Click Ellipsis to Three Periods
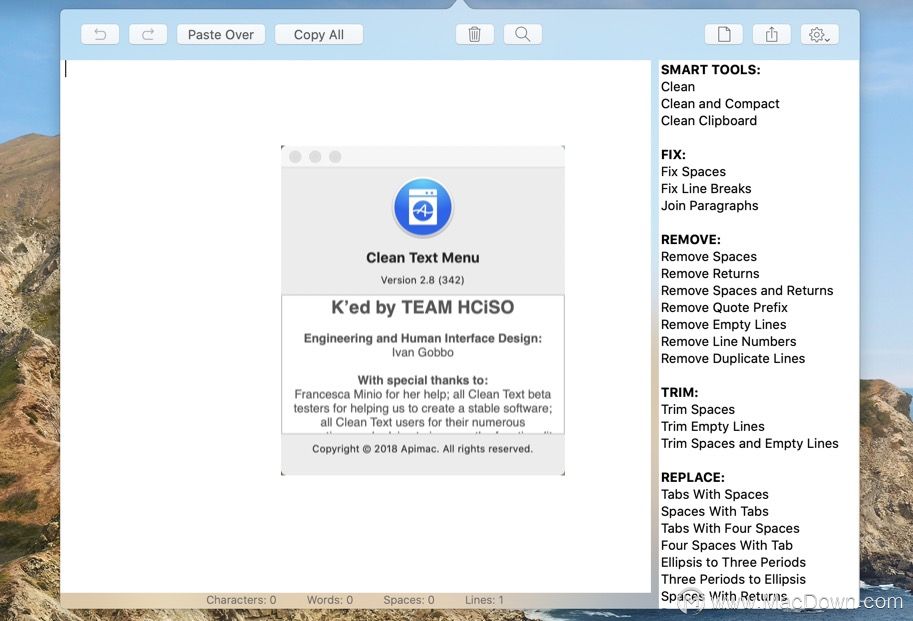 [733, 562]
